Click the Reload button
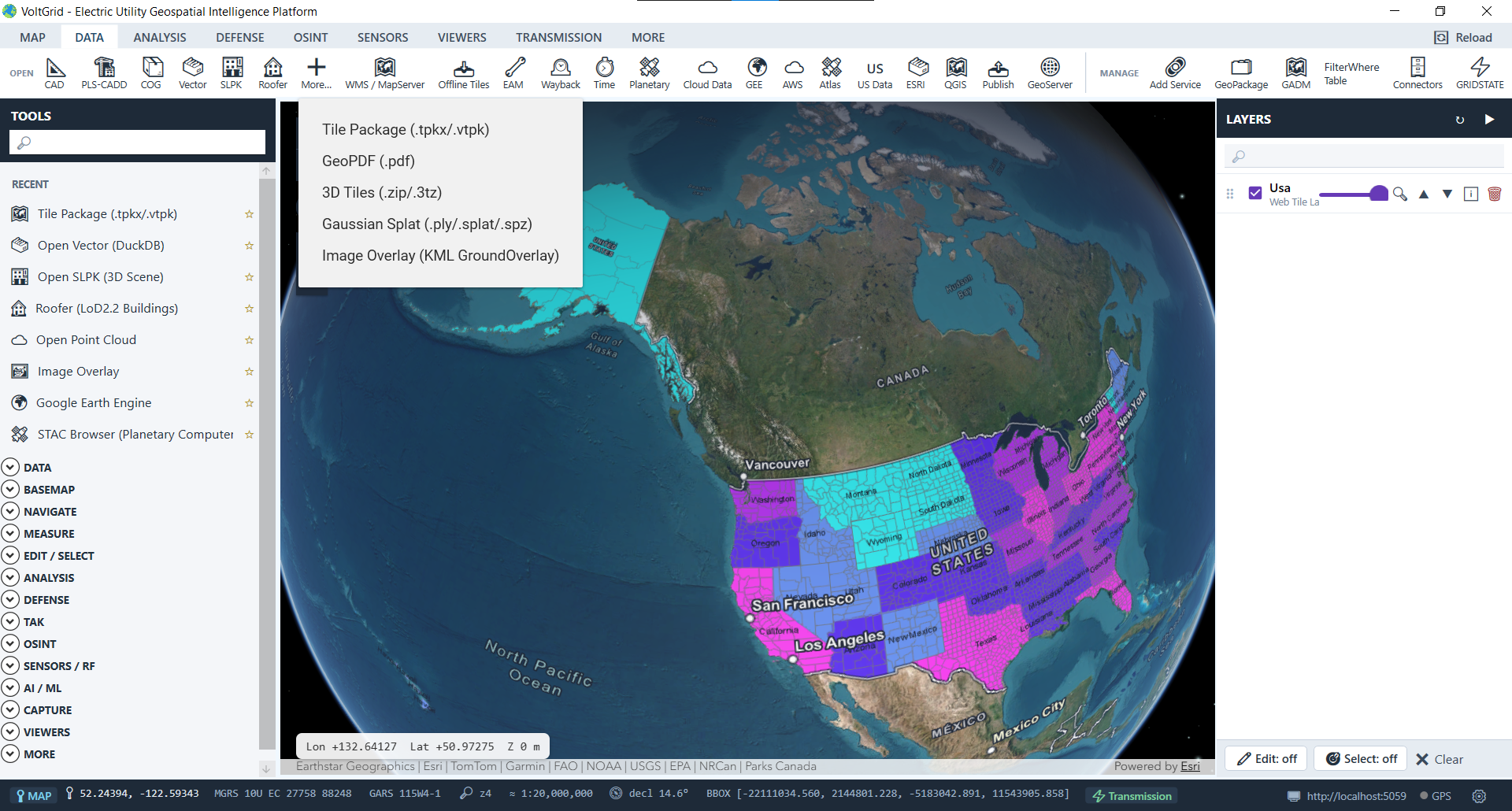 [x=1464, y=37]
